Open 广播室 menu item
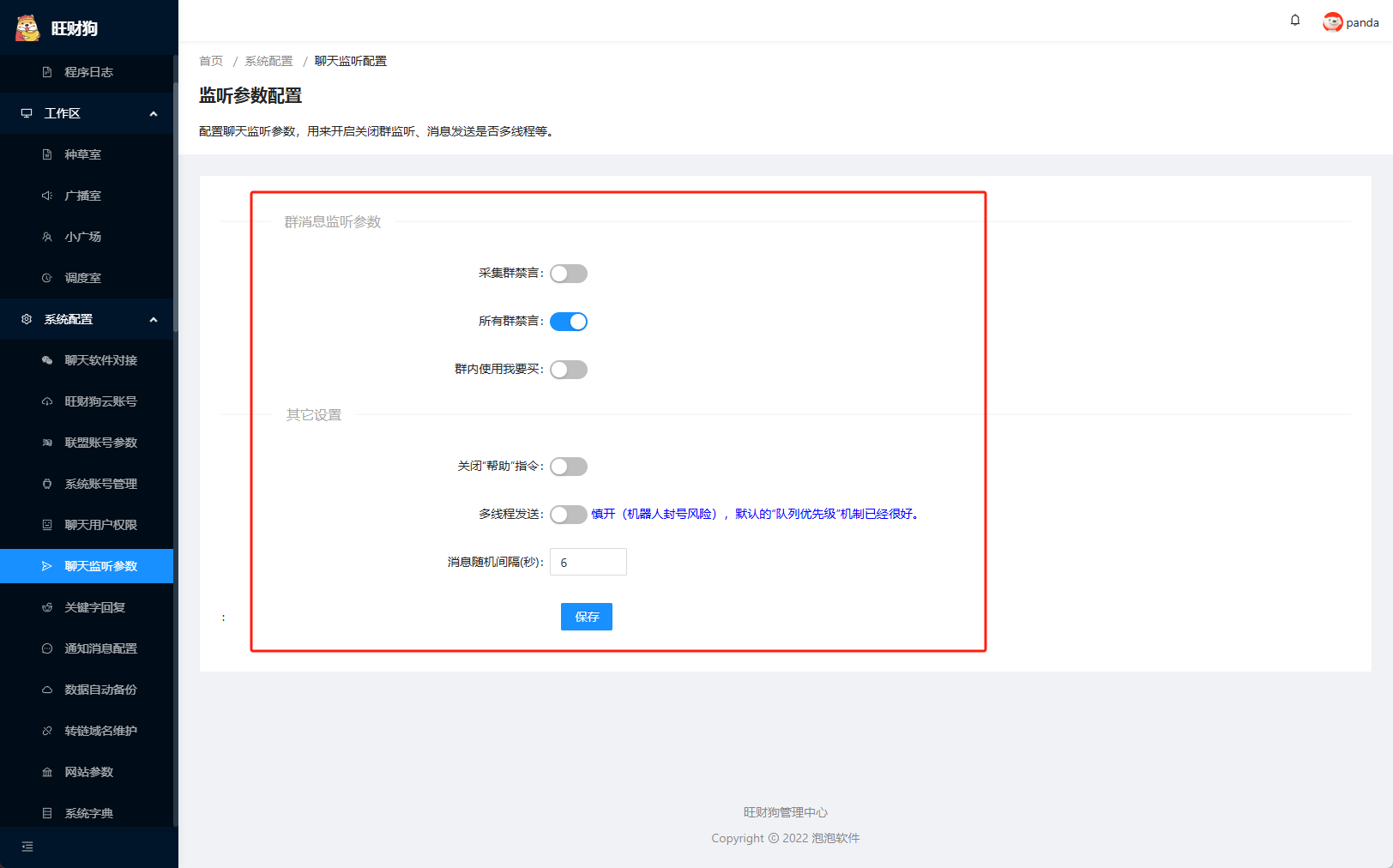 click(87, 196)
